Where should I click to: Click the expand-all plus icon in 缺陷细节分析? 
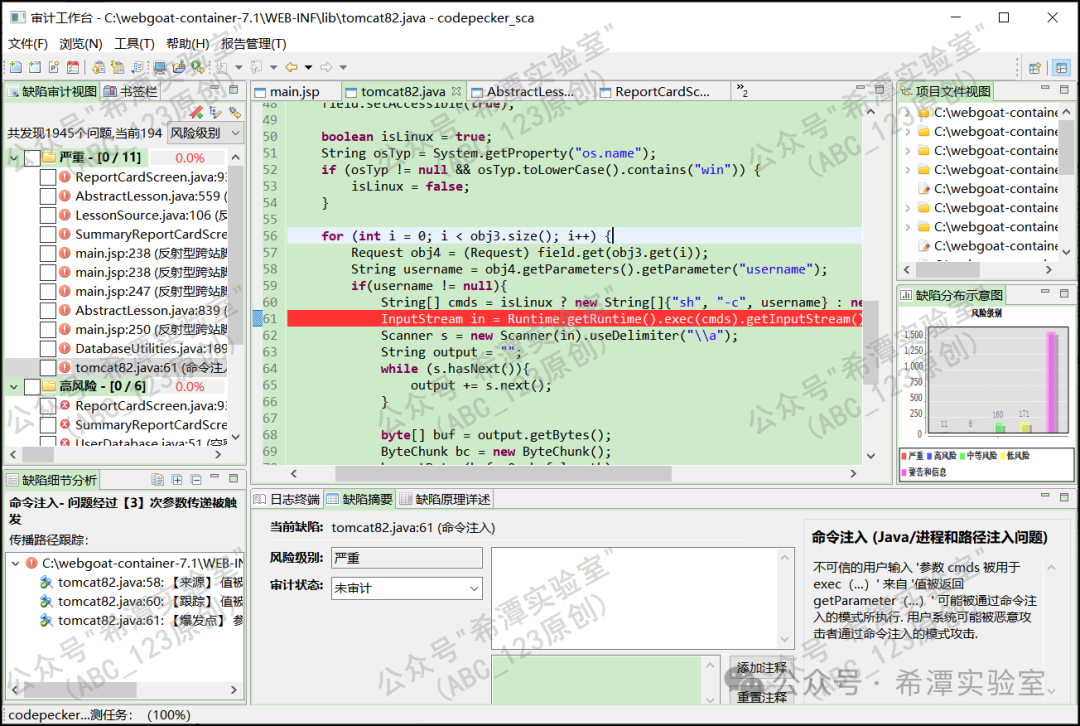[177, 479]
